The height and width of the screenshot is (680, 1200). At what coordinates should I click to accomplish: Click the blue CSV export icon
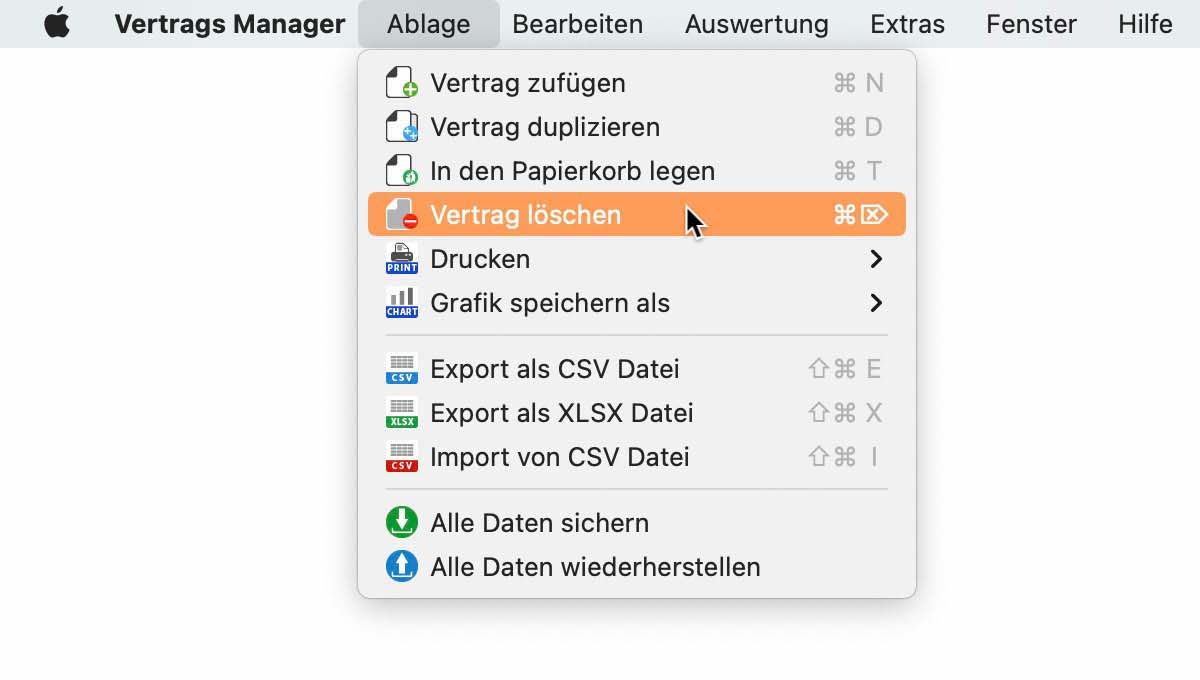point(402,369)
